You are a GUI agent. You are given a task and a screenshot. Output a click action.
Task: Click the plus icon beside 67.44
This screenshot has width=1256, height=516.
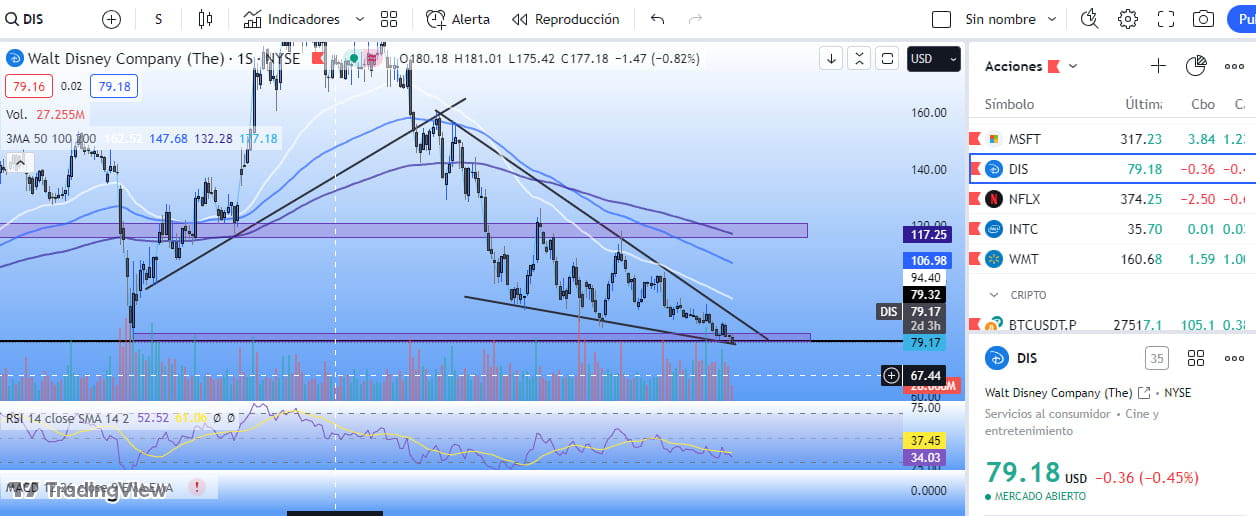(891, 375)
